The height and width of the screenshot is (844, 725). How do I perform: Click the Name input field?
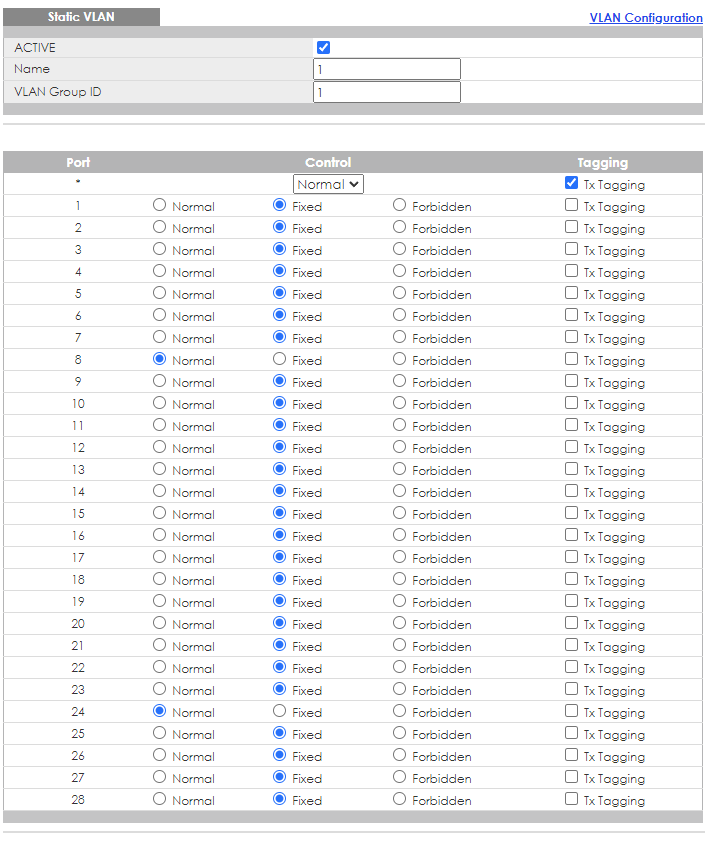(386, 69)
